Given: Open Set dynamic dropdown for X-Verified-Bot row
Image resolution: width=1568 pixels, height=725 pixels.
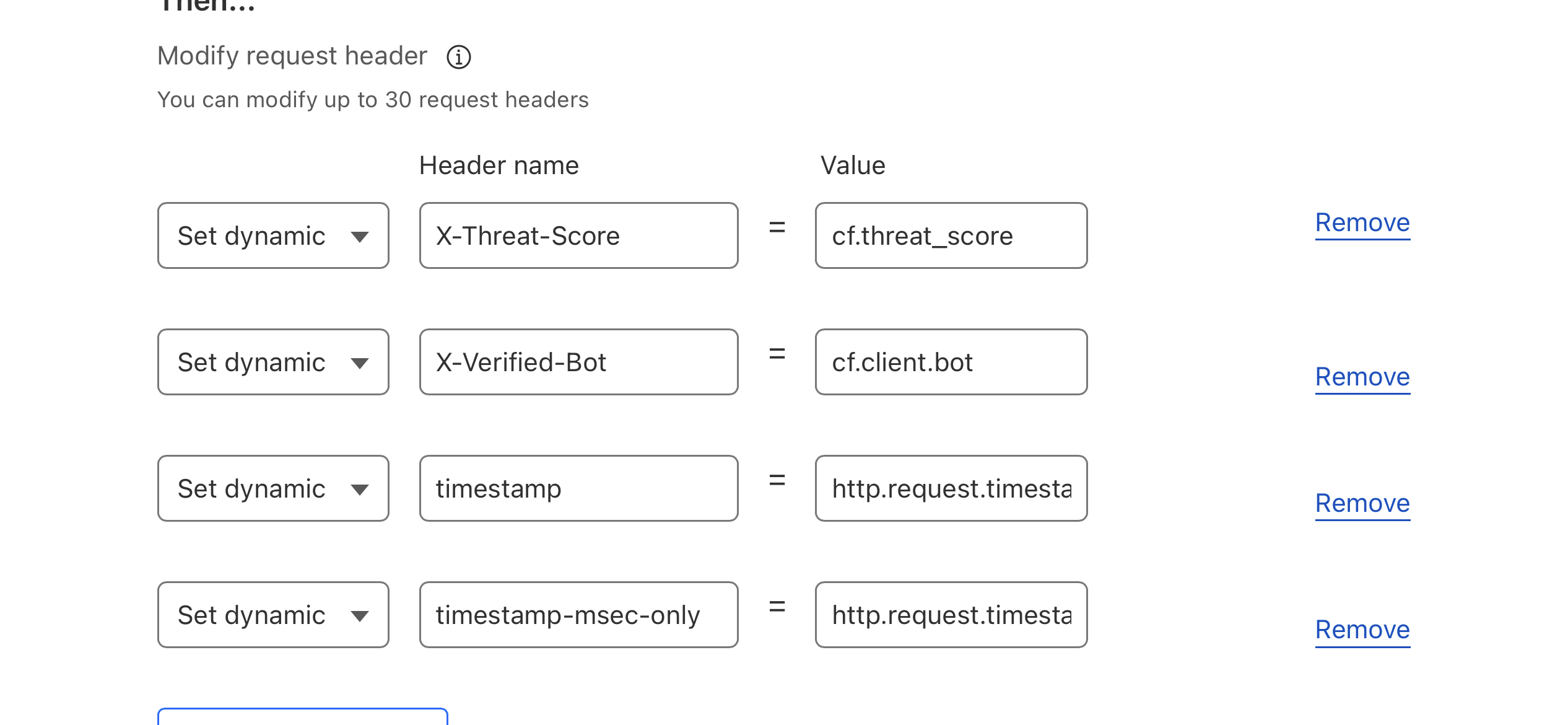Looking at the screenshot, I should click(273, 362).
